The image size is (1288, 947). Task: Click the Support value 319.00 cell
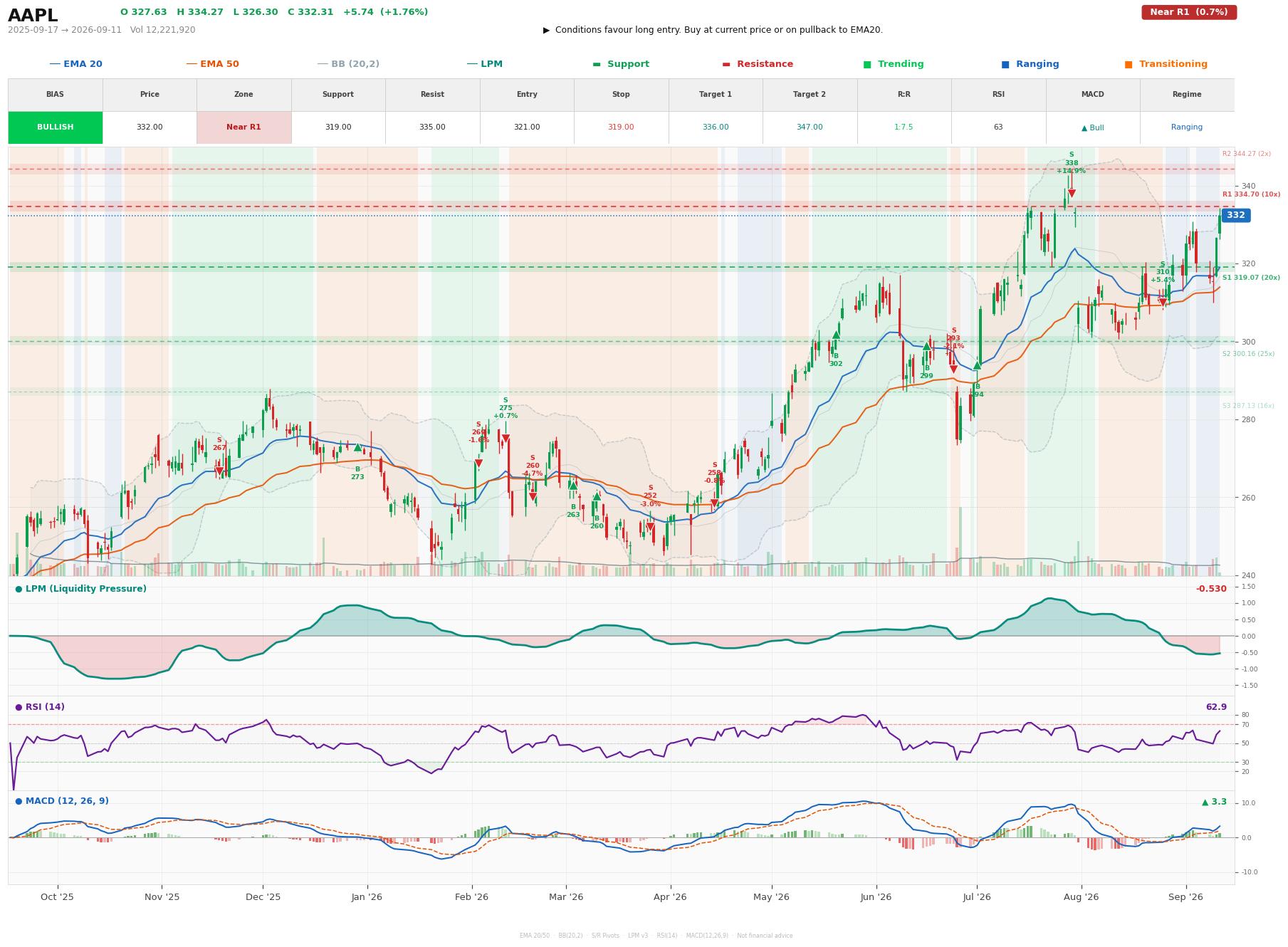coord(338,127)
